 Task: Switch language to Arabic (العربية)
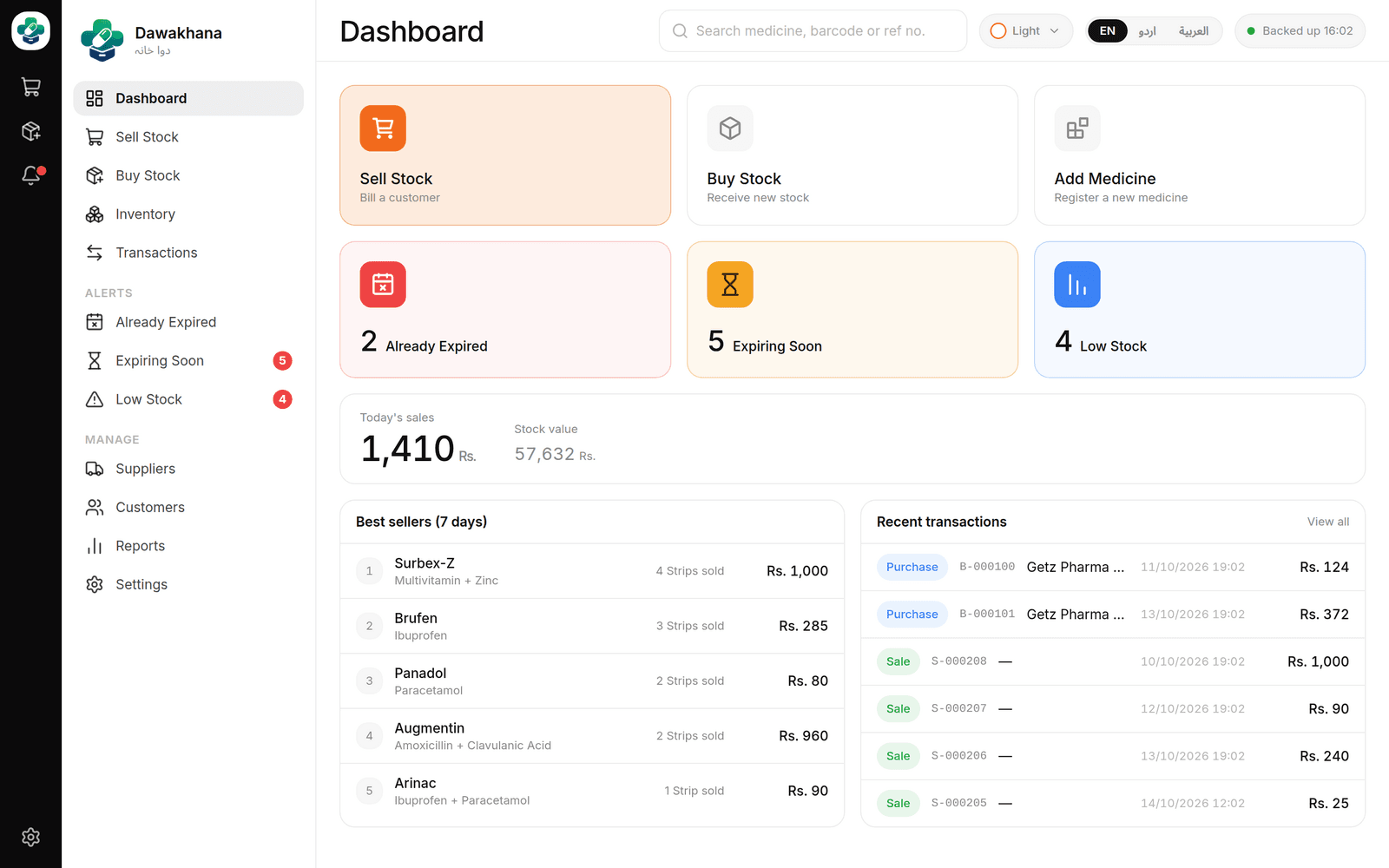coord(1194,31)
